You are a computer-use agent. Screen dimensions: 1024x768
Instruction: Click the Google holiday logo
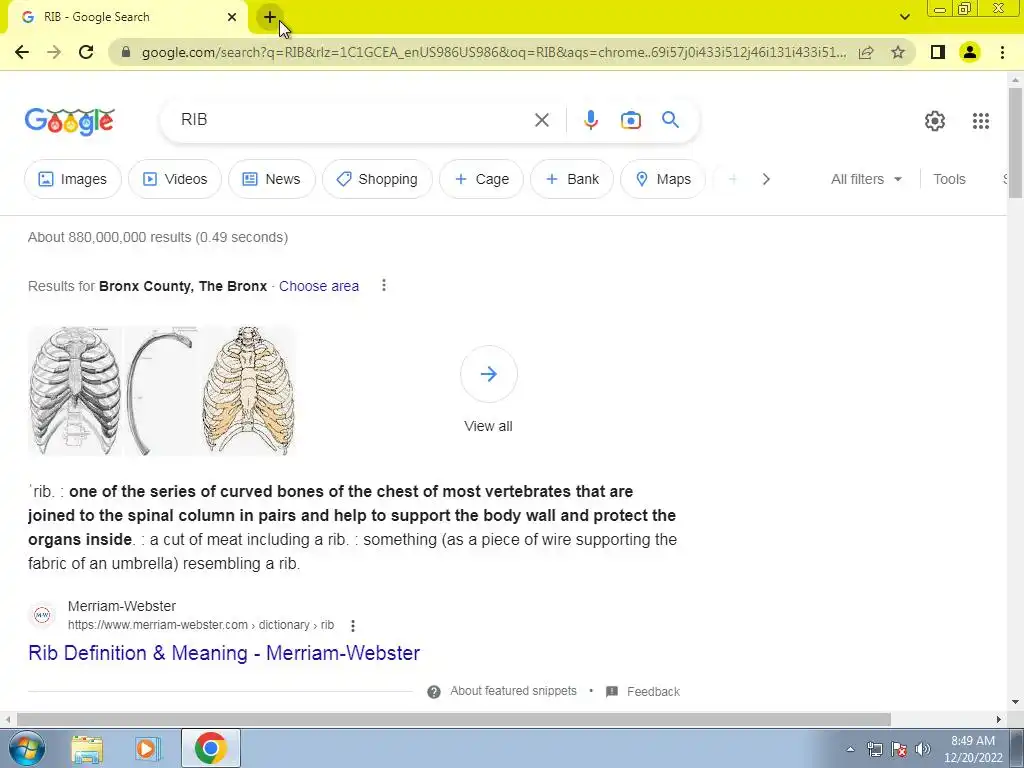coord(70,121)
